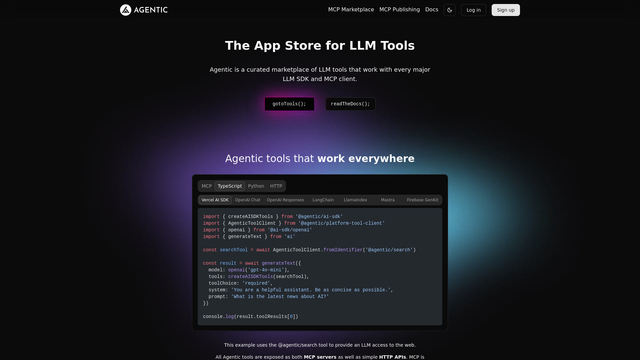This screenshot has height=360, width=640.
Task: Click the console.log(result.toolResults[0]) code line
Action: tap(251, 316)
